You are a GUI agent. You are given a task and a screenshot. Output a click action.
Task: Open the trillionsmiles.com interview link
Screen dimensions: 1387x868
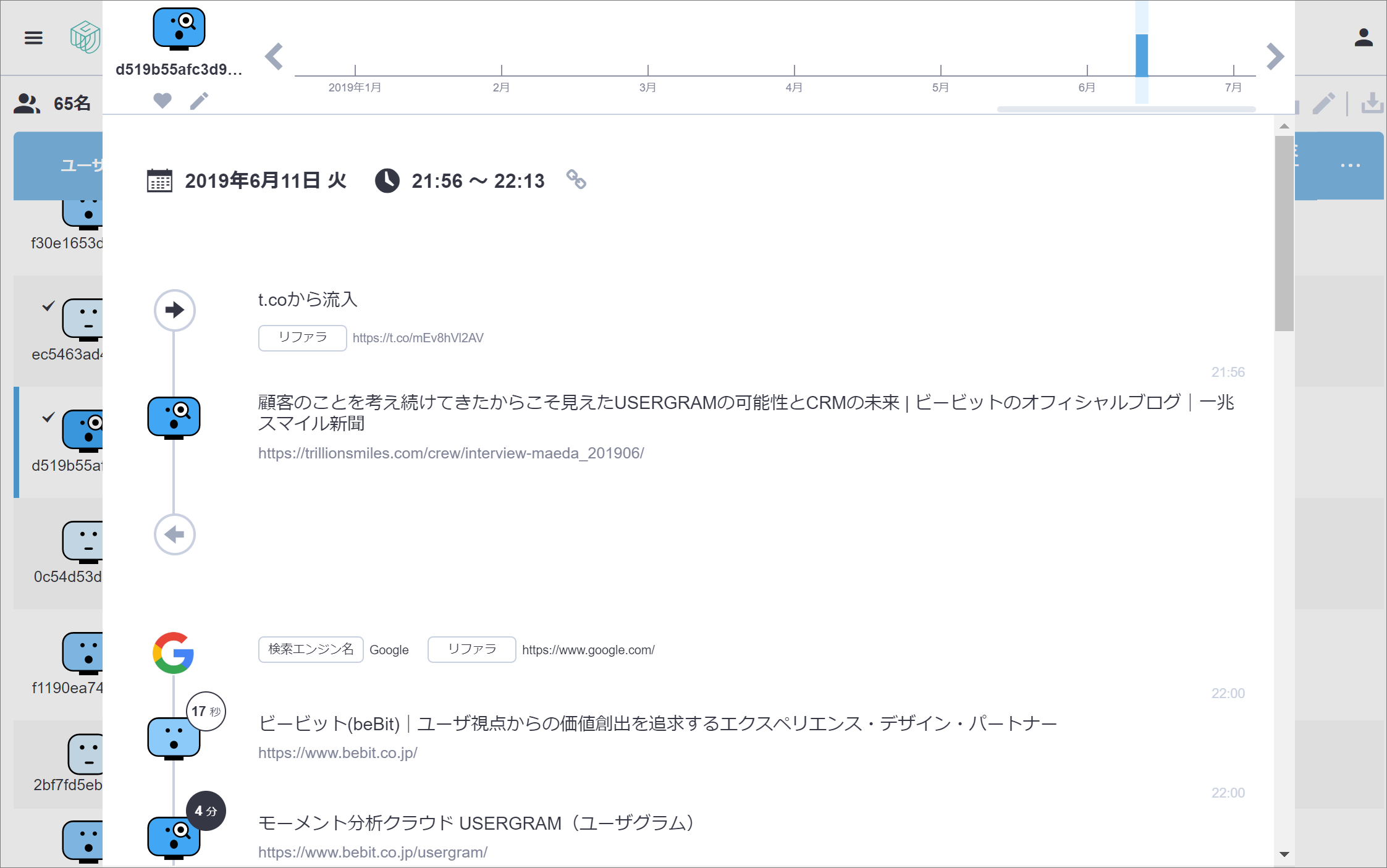(450, 453)
